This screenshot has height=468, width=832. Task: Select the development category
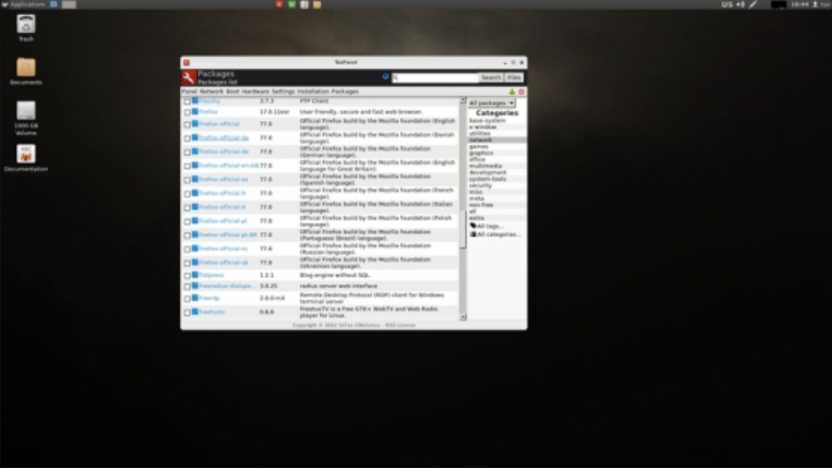pyautogui.click(x=488, y=172)
